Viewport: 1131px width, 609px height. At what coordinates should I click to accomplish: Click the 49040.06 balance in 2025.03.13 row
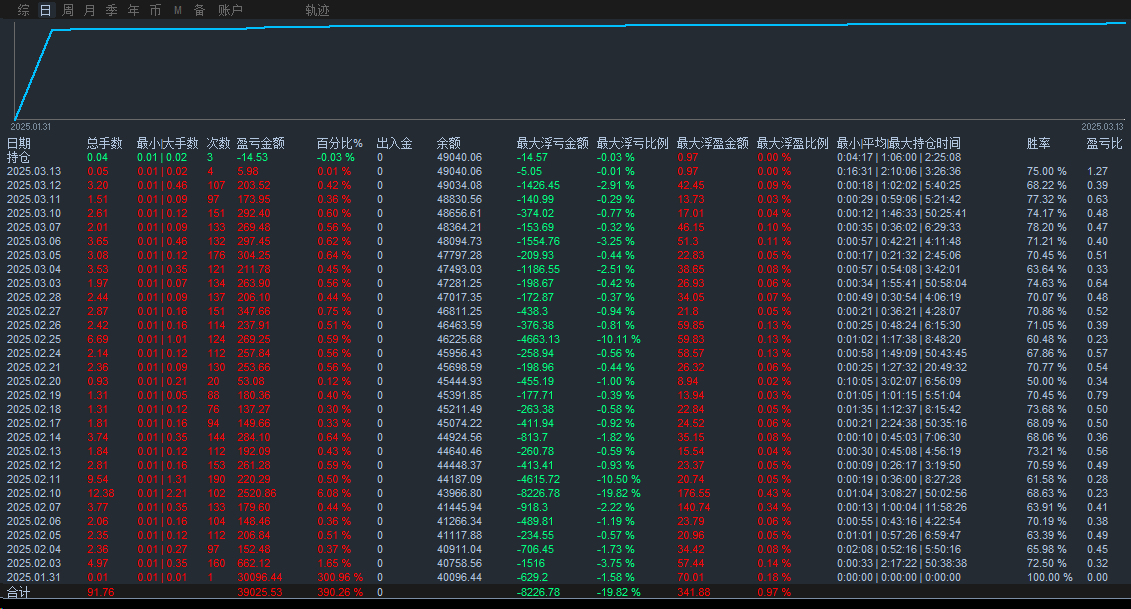[x=459, y=172]
